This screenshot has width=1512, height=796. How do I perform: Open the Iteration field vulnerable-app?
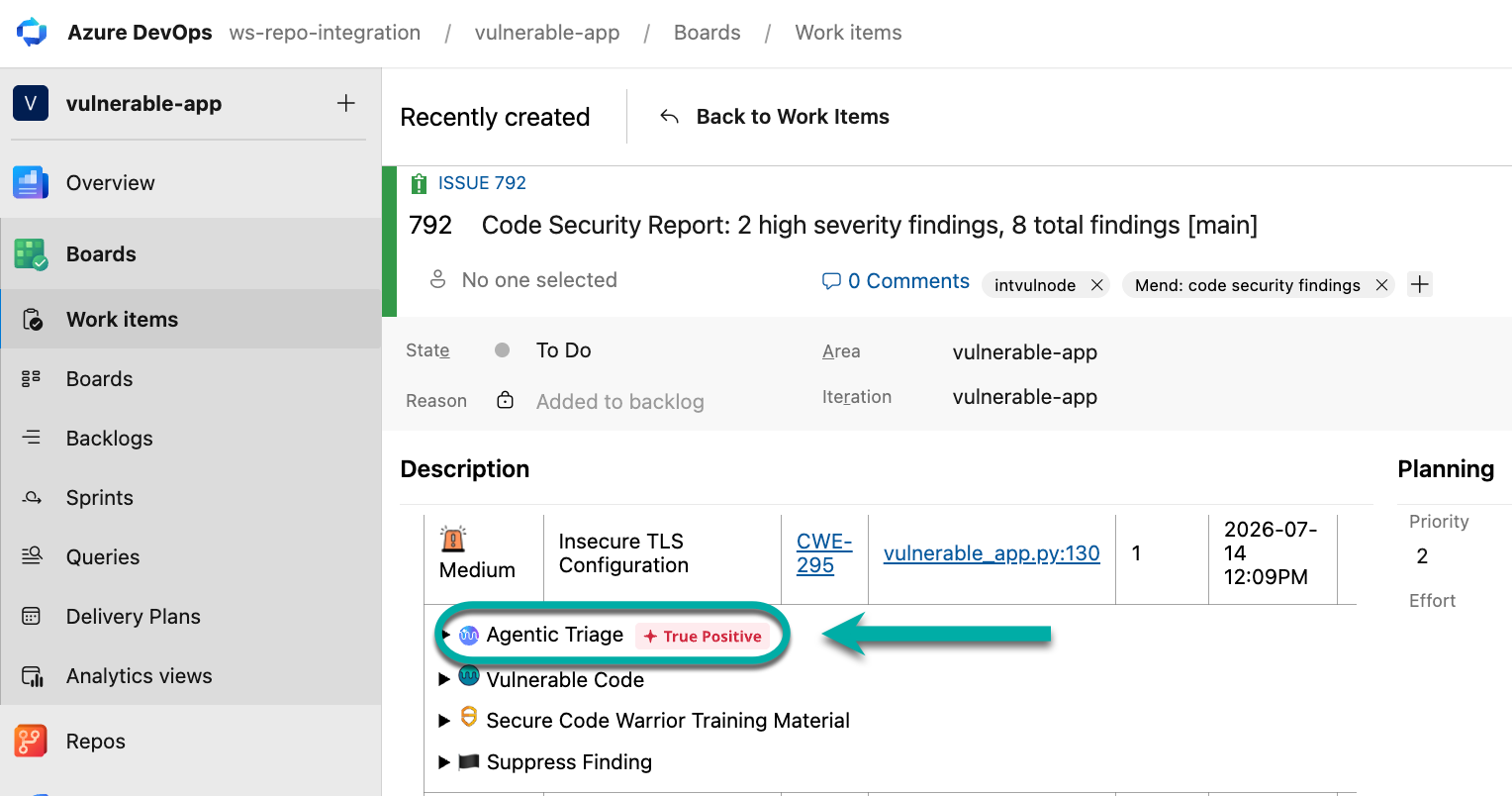pos(1025,397)
